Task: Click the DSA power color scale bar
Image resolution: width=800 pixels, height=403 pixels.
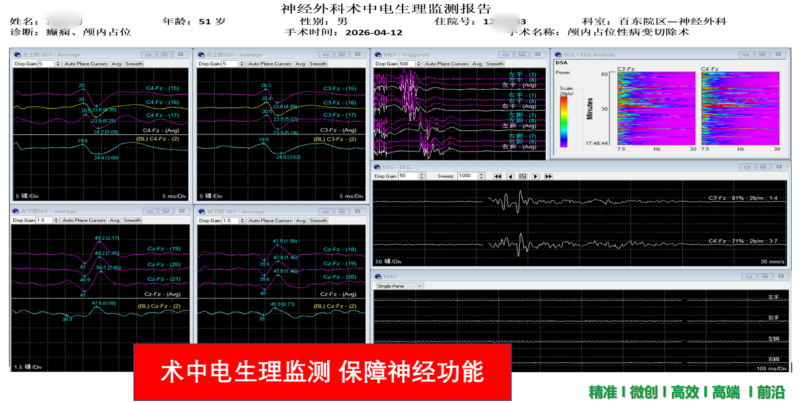Action: (564, 122)
